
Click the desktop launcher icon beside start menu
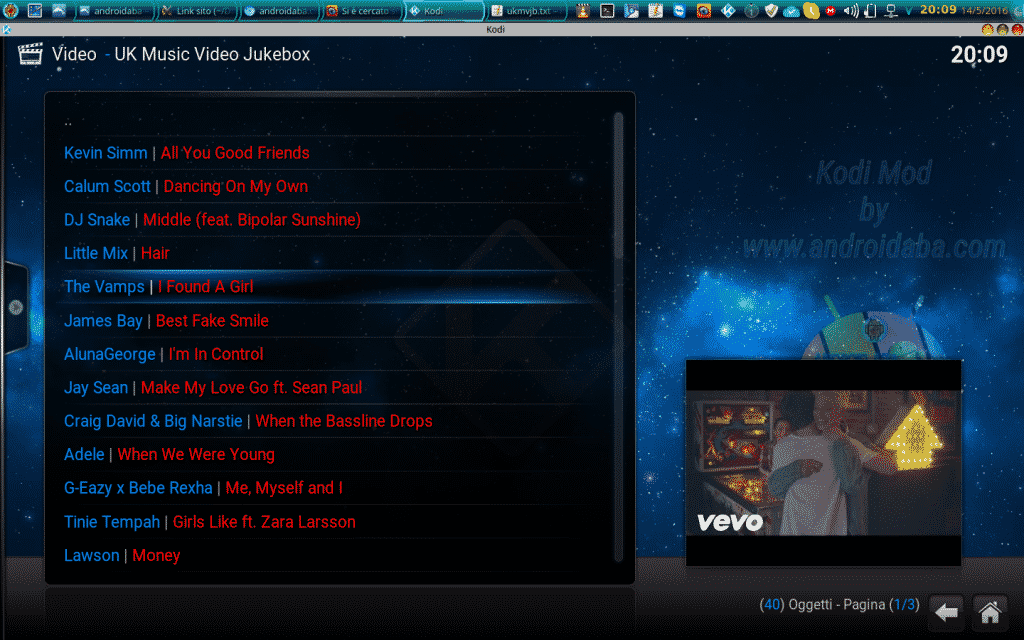point(35,10)
